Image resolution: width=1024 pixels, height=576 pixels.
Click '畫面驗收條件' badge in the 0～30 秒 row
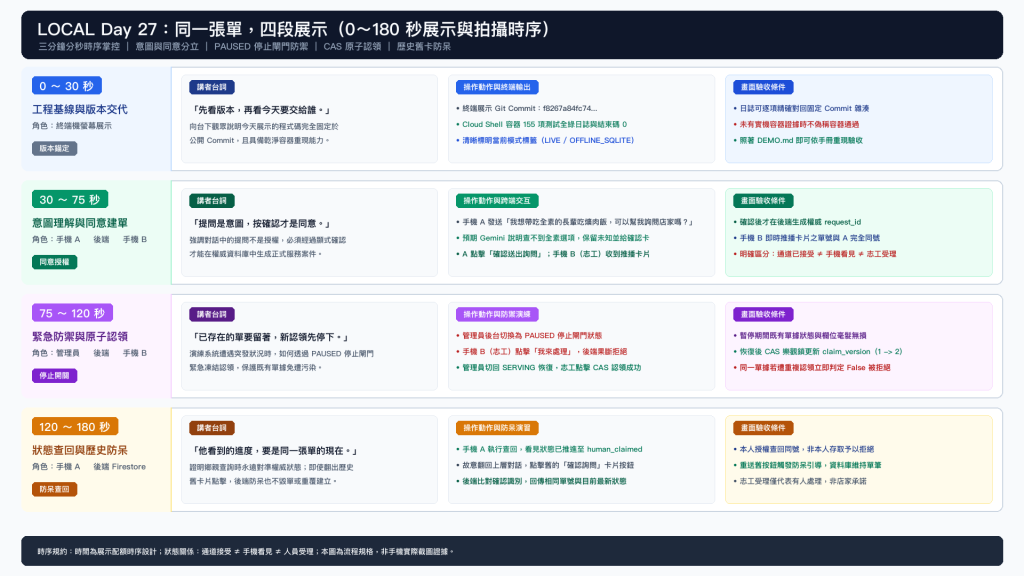coord(763,87)
